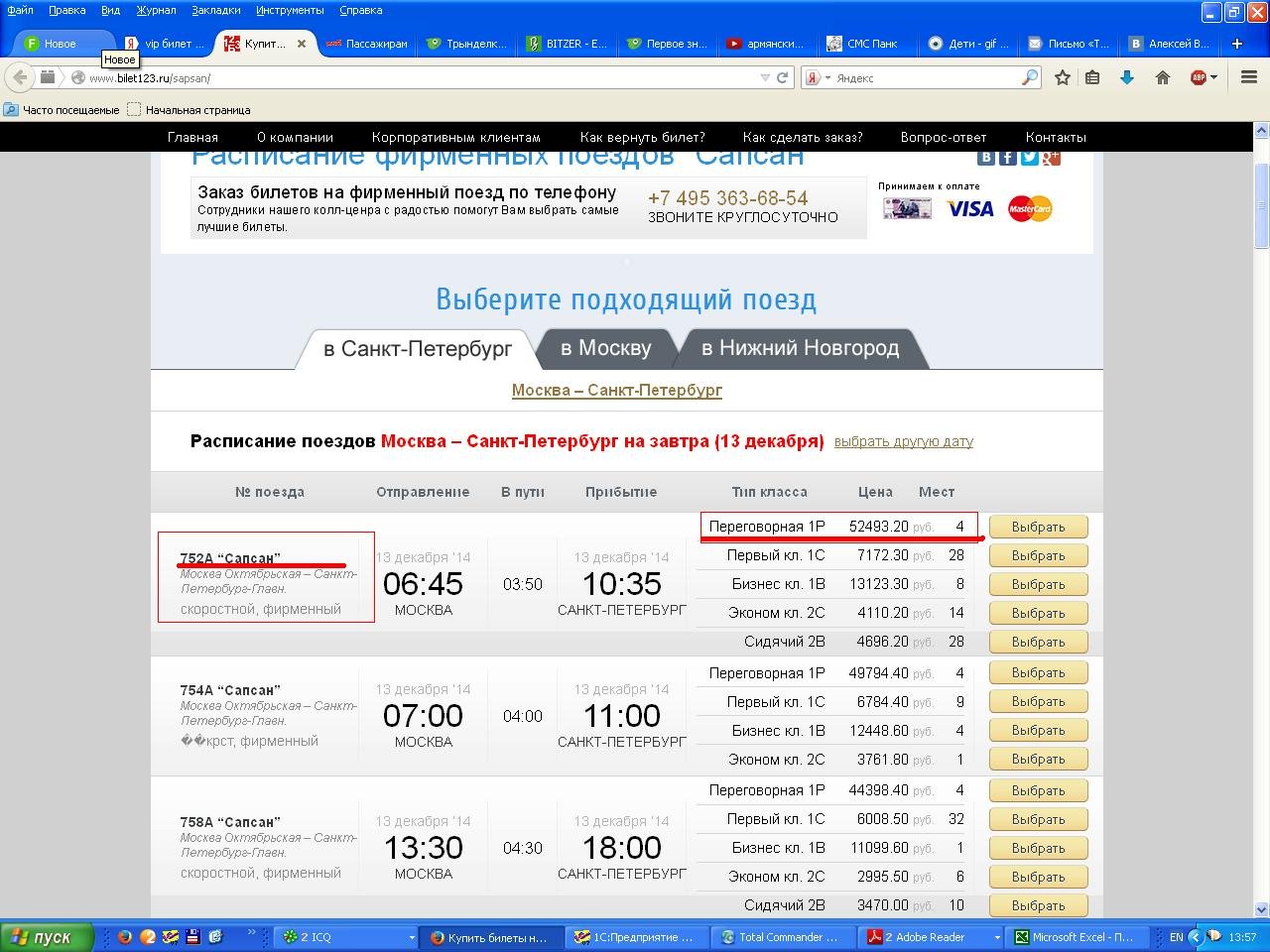Switch to the 'vip билет' browser tab
The height and width of the screenshot is (952, 1270).
click(165, 44)
